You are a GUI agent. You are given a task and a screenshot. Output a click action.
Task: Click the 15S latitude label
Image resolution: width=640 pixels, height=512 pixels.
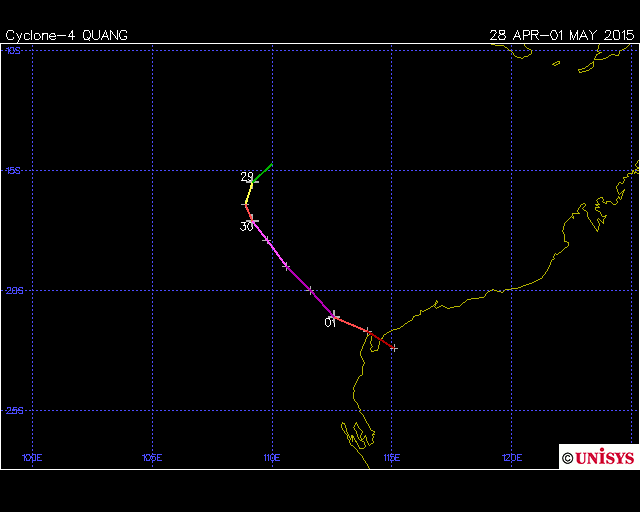click(13, 171)
